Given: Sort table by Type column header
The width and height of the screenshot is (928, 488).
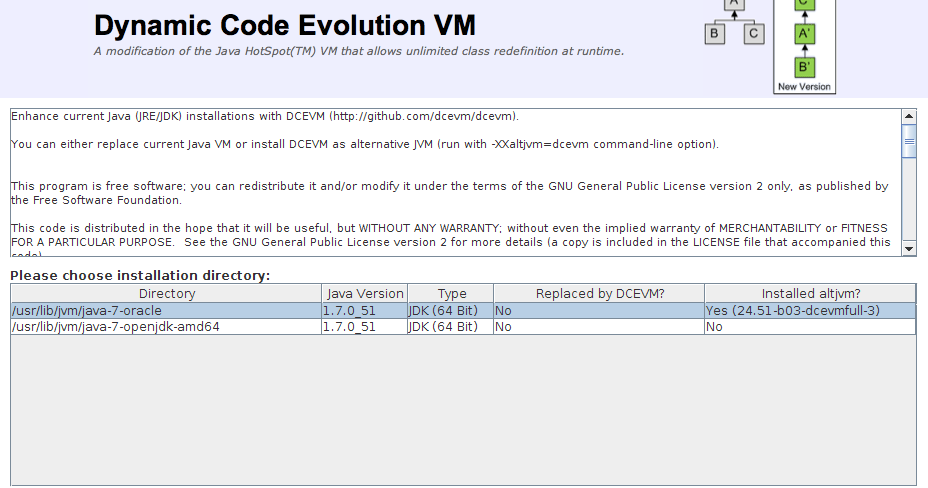Looking at the screenshot, I should click(451, 293).
